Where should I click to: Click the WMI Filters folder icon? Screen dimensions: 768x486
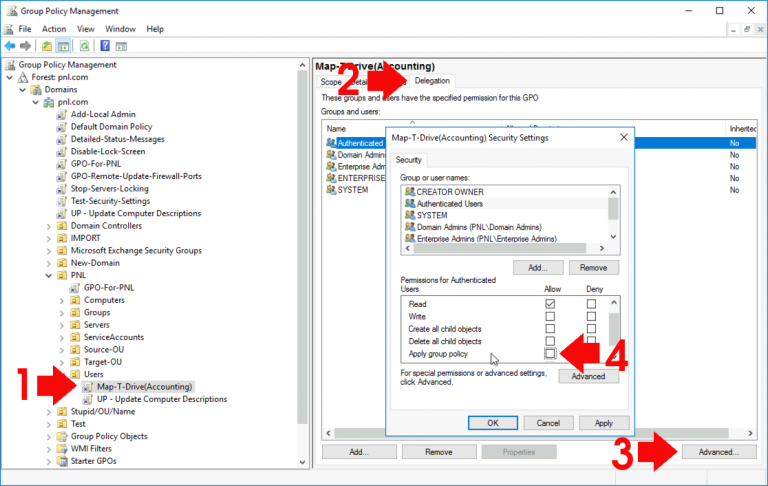click(x=62, y=449)
